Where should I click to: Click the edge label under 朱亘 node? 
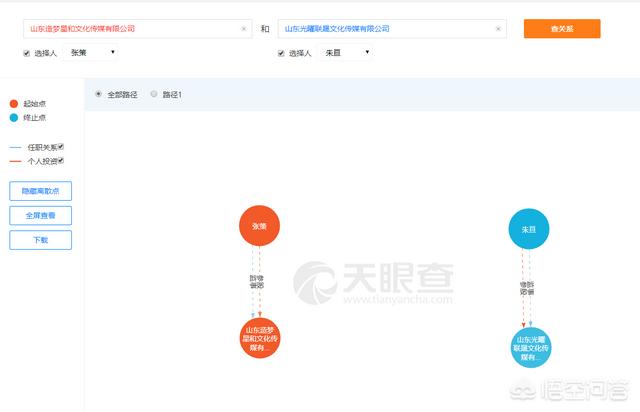[x=527, y=289]
